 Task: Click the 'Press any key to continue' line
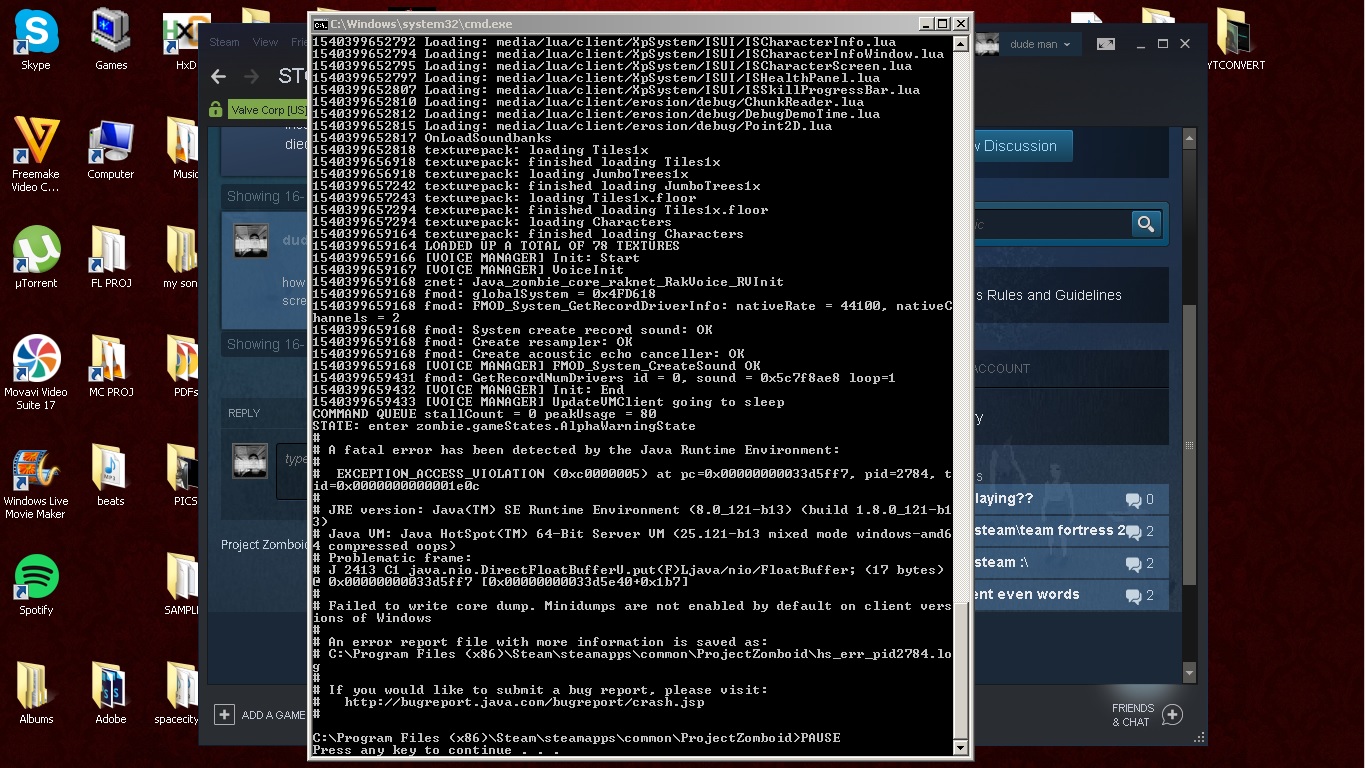[x=436, y=750]
